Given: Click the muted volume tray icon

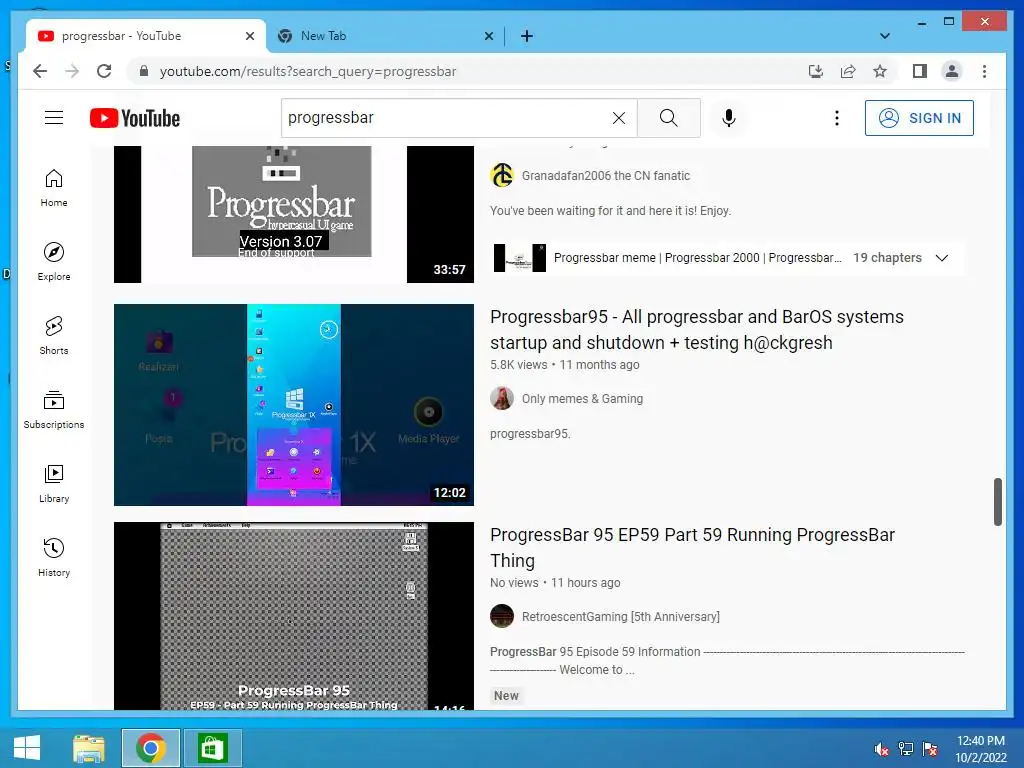Looking at the screenshot, I should [882, 749].
